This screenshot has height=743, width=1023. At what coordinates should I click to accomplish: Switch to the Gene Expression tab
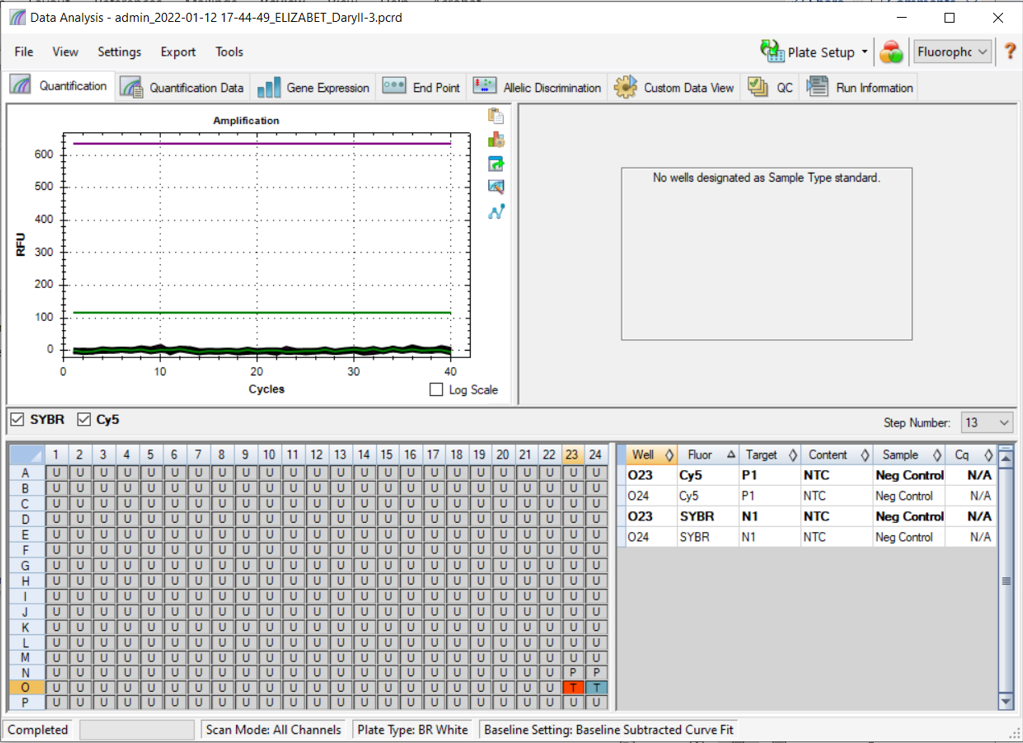coord(314,88)
